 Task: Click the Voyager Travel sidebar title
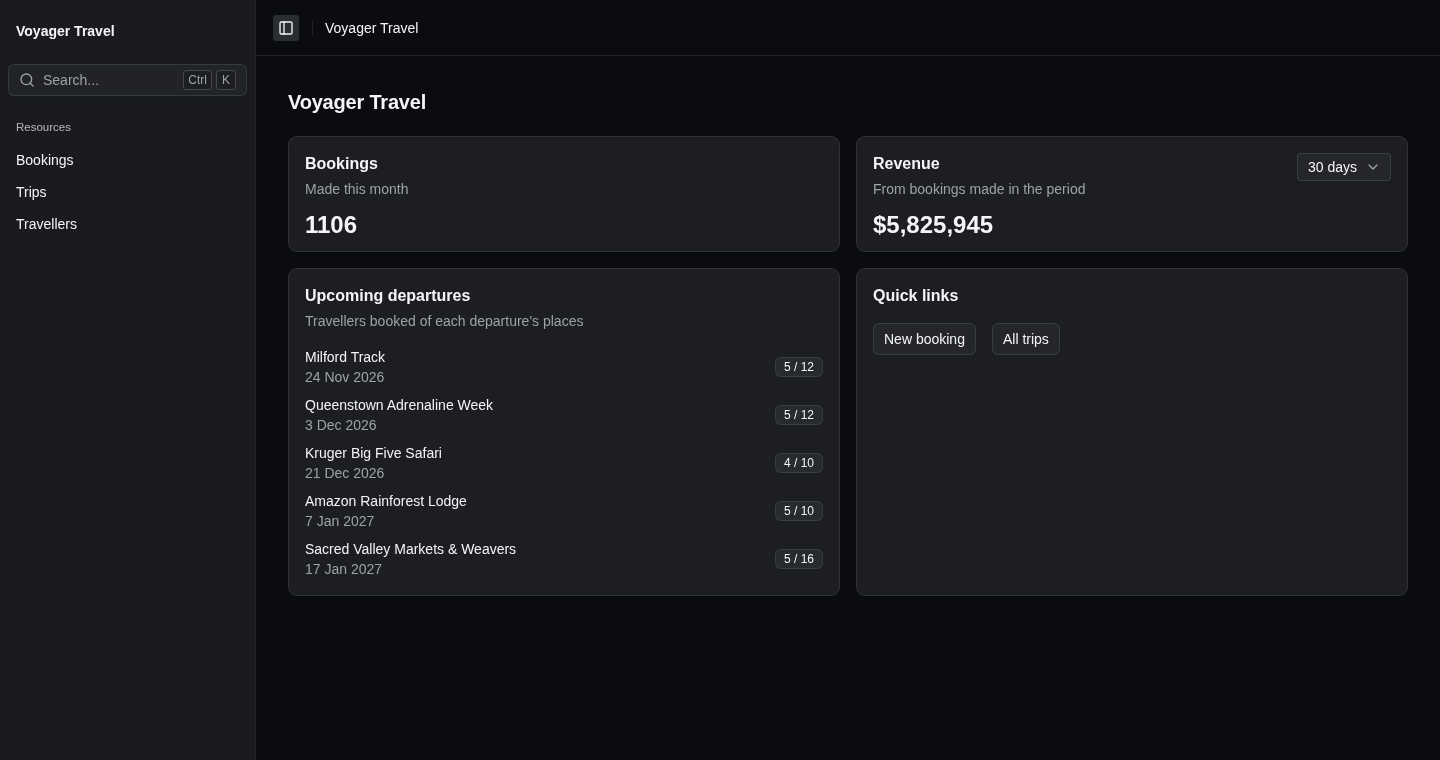click(x=65, y=31)
